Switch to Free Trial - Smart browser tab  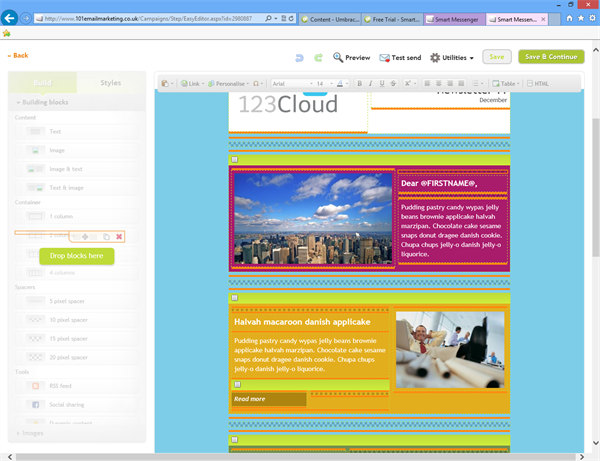click(x=392, y=19)
